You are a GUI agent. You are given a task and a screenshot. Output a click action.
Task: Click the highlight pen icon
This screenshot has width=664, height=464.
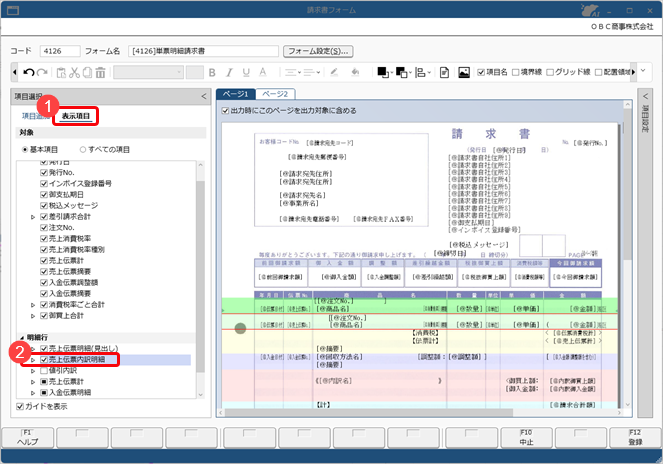tap(334, 72)
